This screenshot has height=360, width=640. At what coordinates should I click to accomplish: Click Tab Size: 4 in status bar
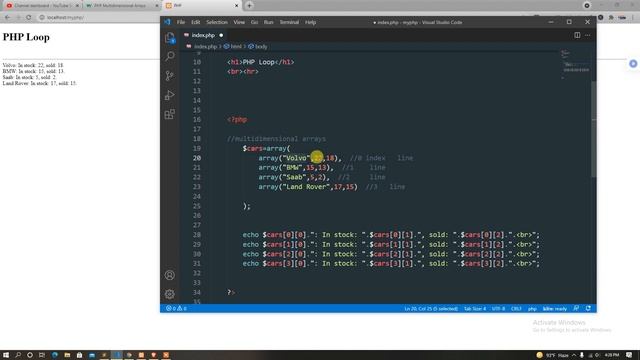click(x=475, y=309)
